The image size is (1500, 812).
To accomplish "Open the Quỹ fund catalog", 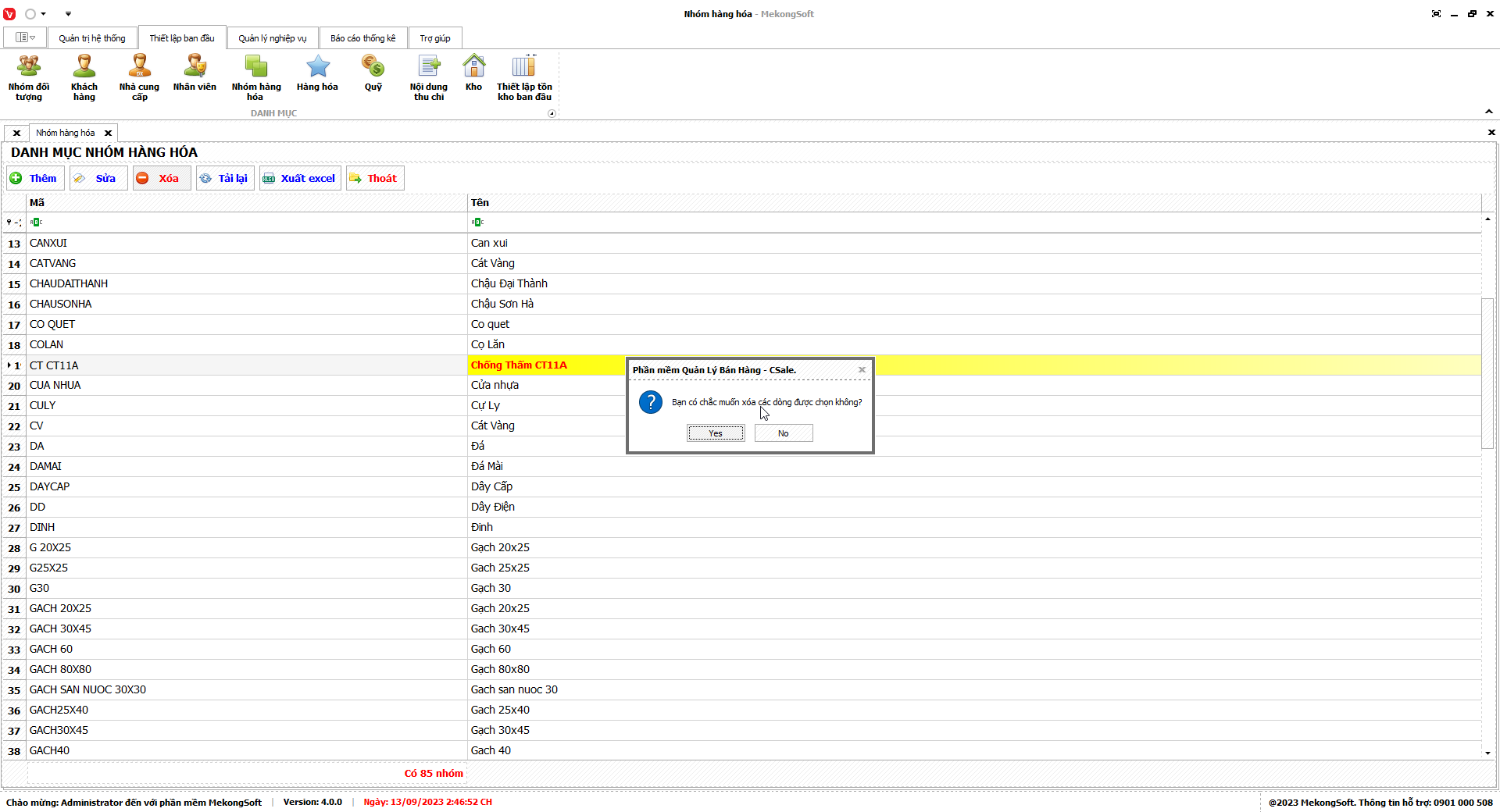I will click(x=373, y=73).
